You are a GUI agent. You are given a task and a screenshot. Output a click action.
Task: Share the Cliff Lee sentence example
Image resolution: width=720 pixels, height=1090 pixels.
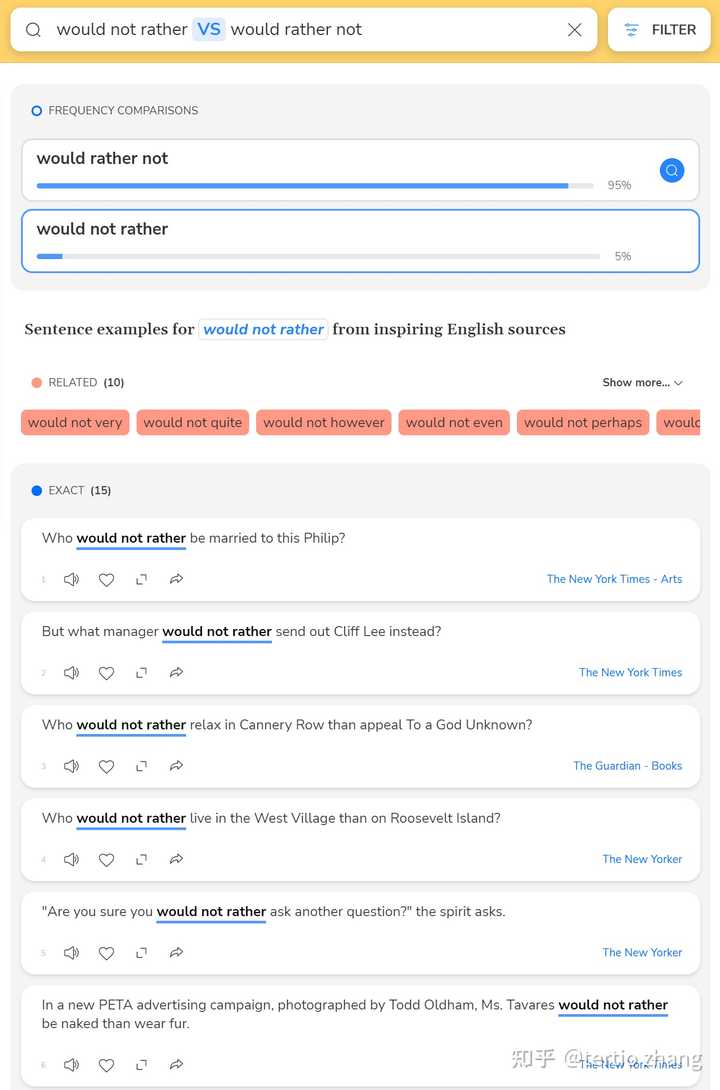pos(176,672)
